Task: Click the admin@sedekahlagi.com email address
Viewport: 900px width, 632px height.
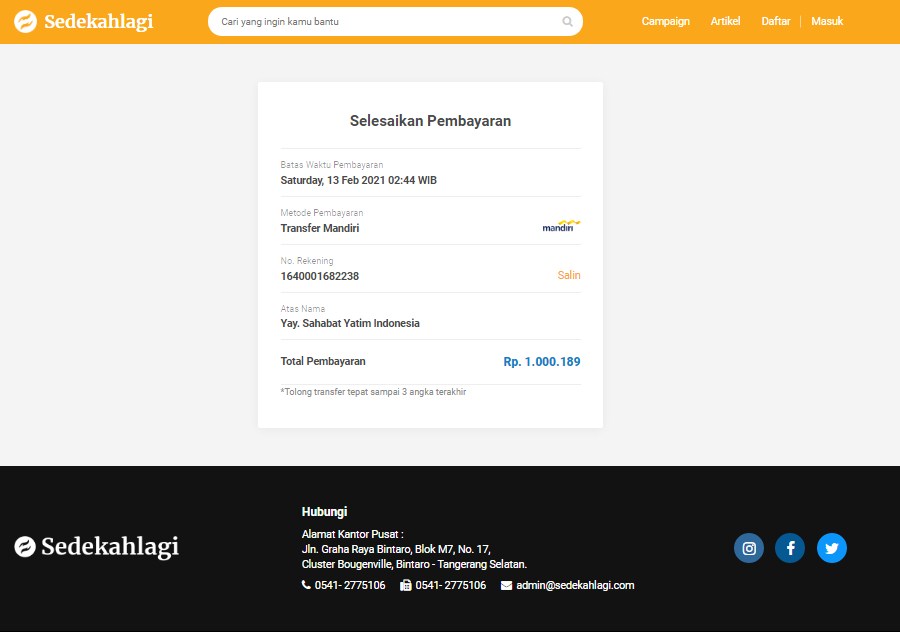Action: (x=575, y=585)
